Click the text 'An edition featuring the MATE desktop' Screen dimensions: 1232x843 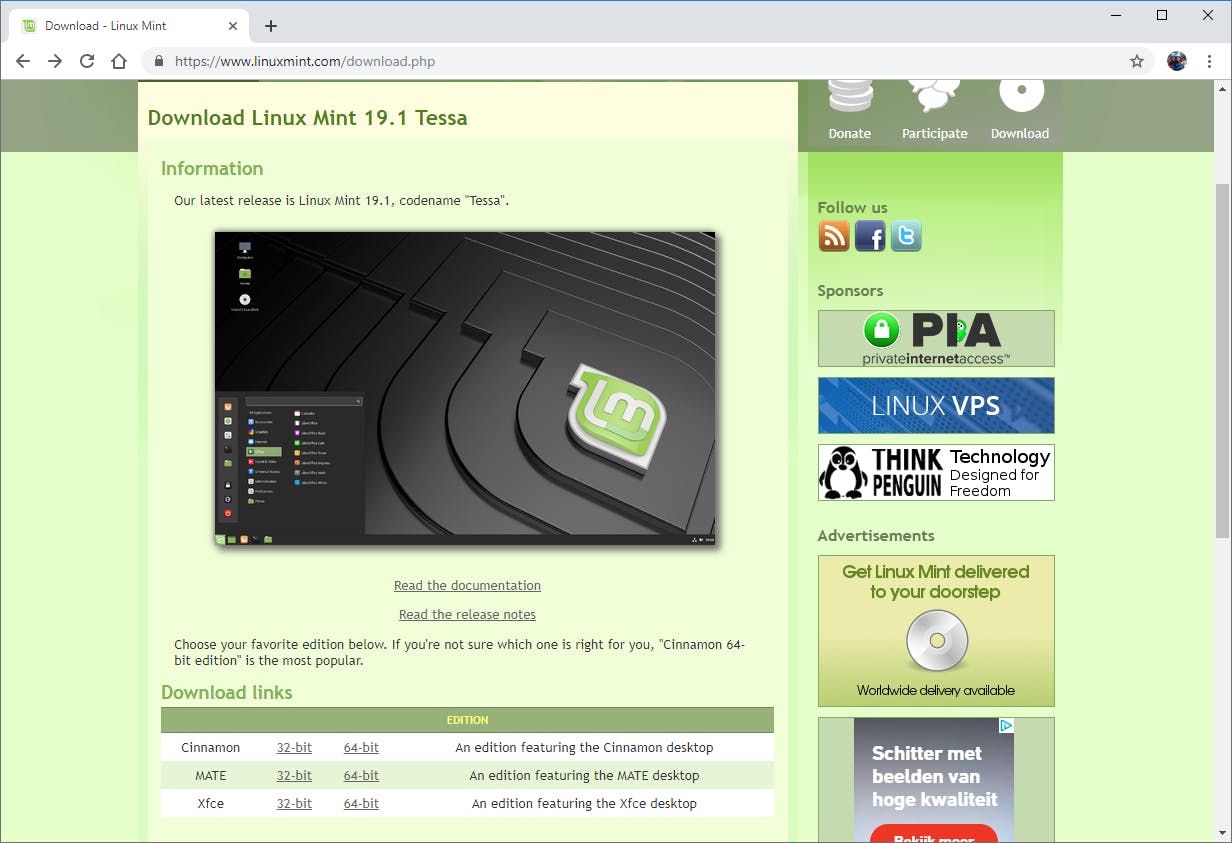584,775
